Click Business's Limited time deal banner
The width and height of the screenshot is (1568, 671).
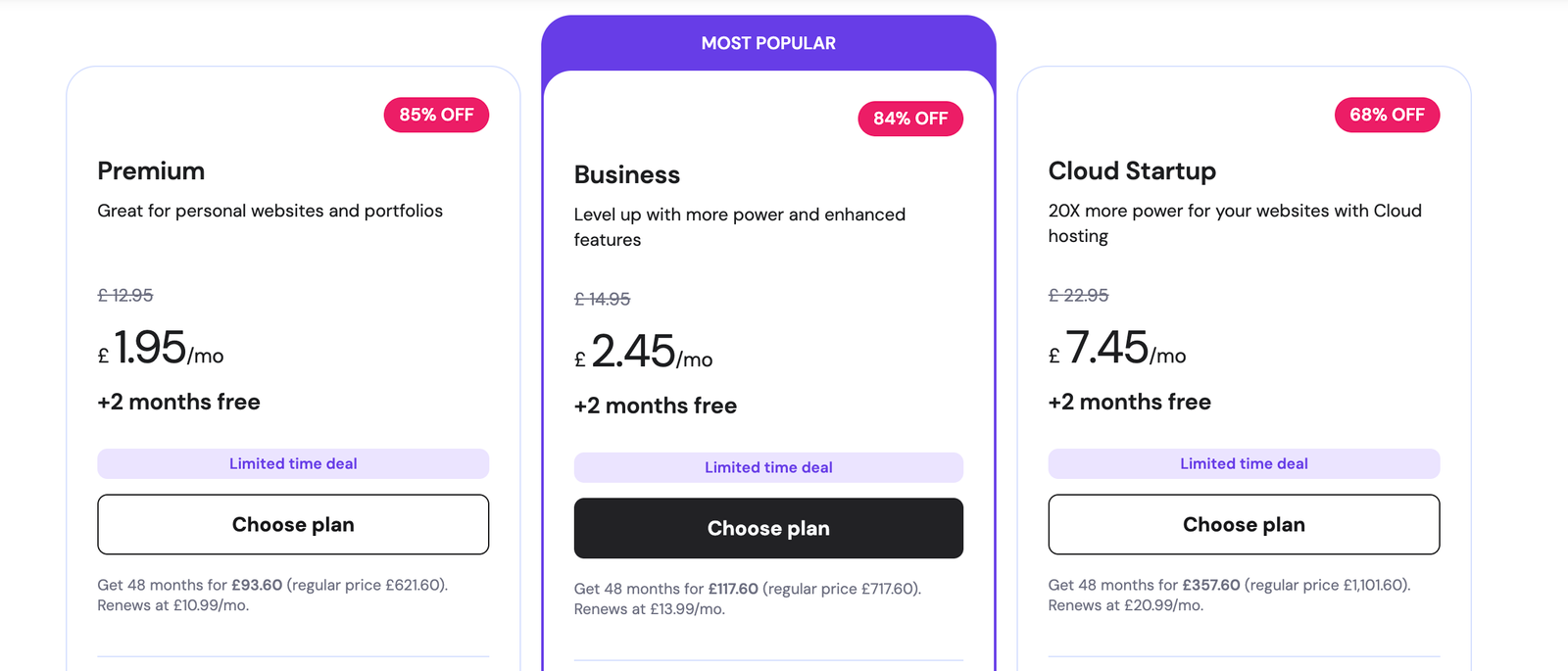pos(768,467)
